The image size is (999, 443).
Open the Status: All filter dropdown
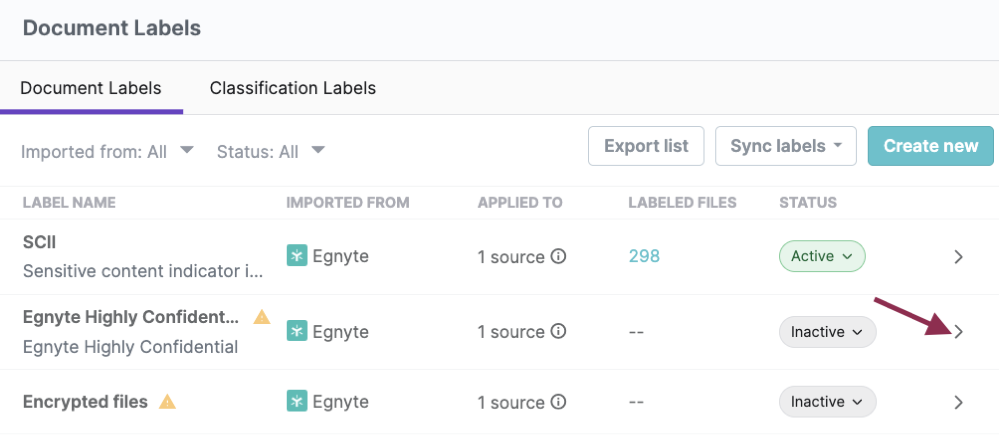271,151
